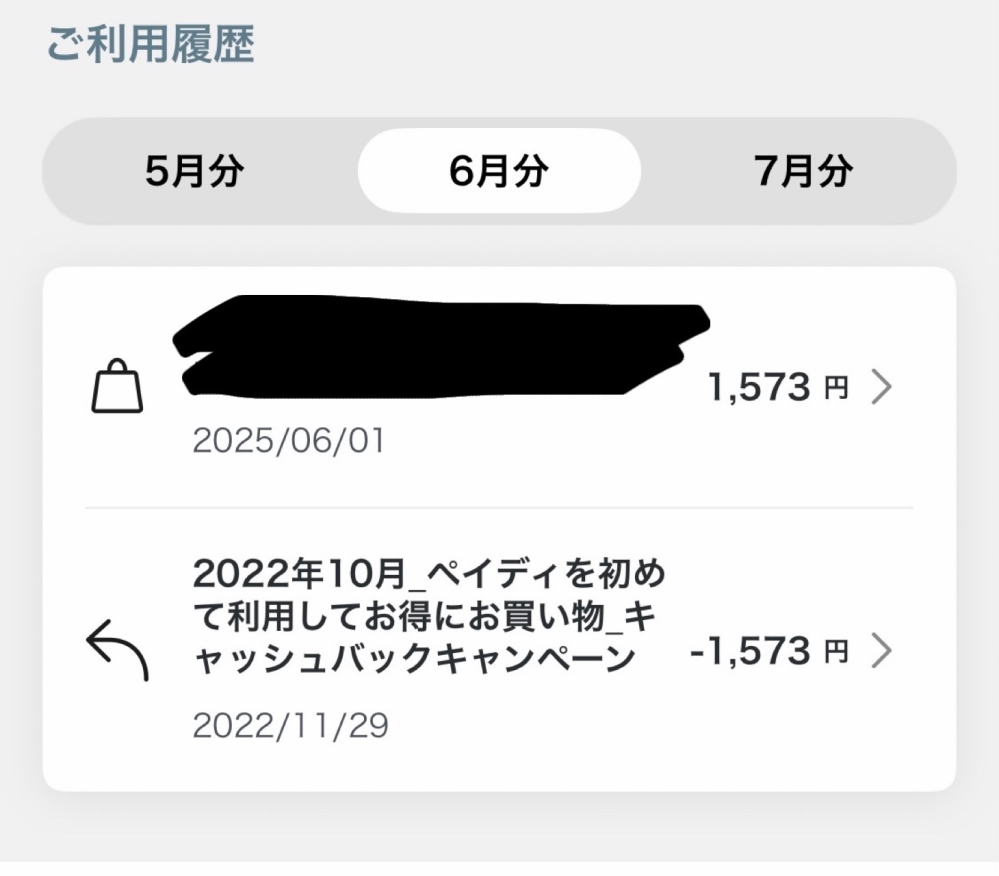The image size is (999, 876).
Task: Click the 円 label of the cashback amount
Action: pos(836,652)
